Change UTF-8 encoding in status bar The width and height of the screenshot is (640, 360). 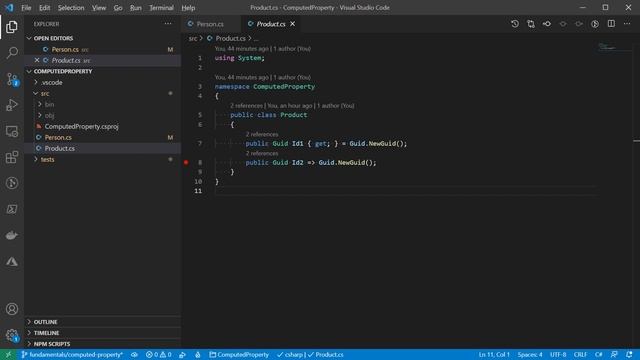point(558,355)
